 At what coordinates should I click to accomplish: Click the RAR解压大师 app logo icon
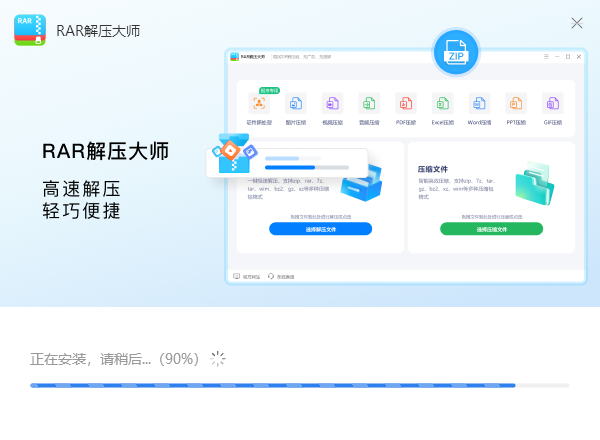30,30
